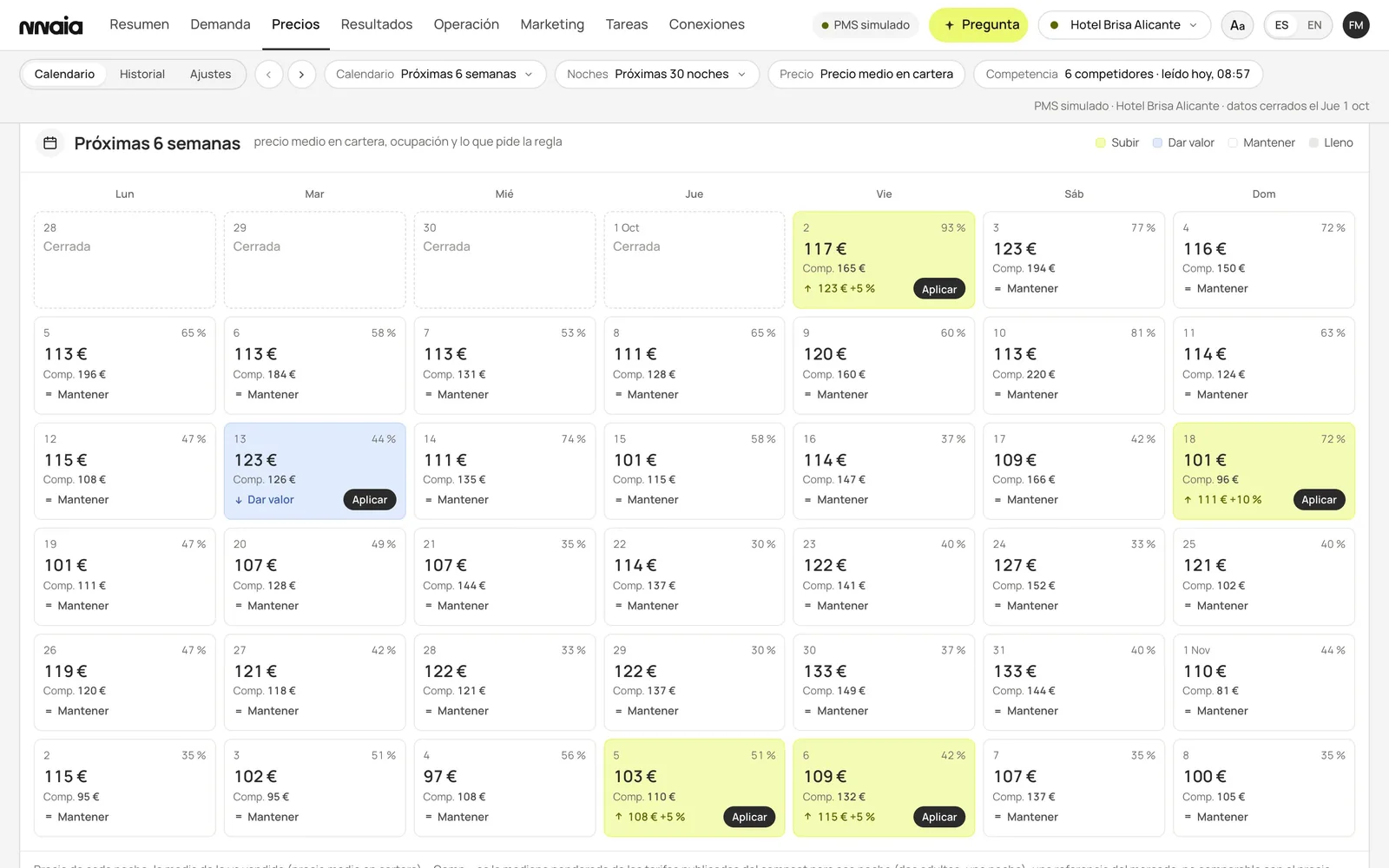Open the Resumen tab
The width and height of the screenshot is (1389, 868).
tap(139, 24)
